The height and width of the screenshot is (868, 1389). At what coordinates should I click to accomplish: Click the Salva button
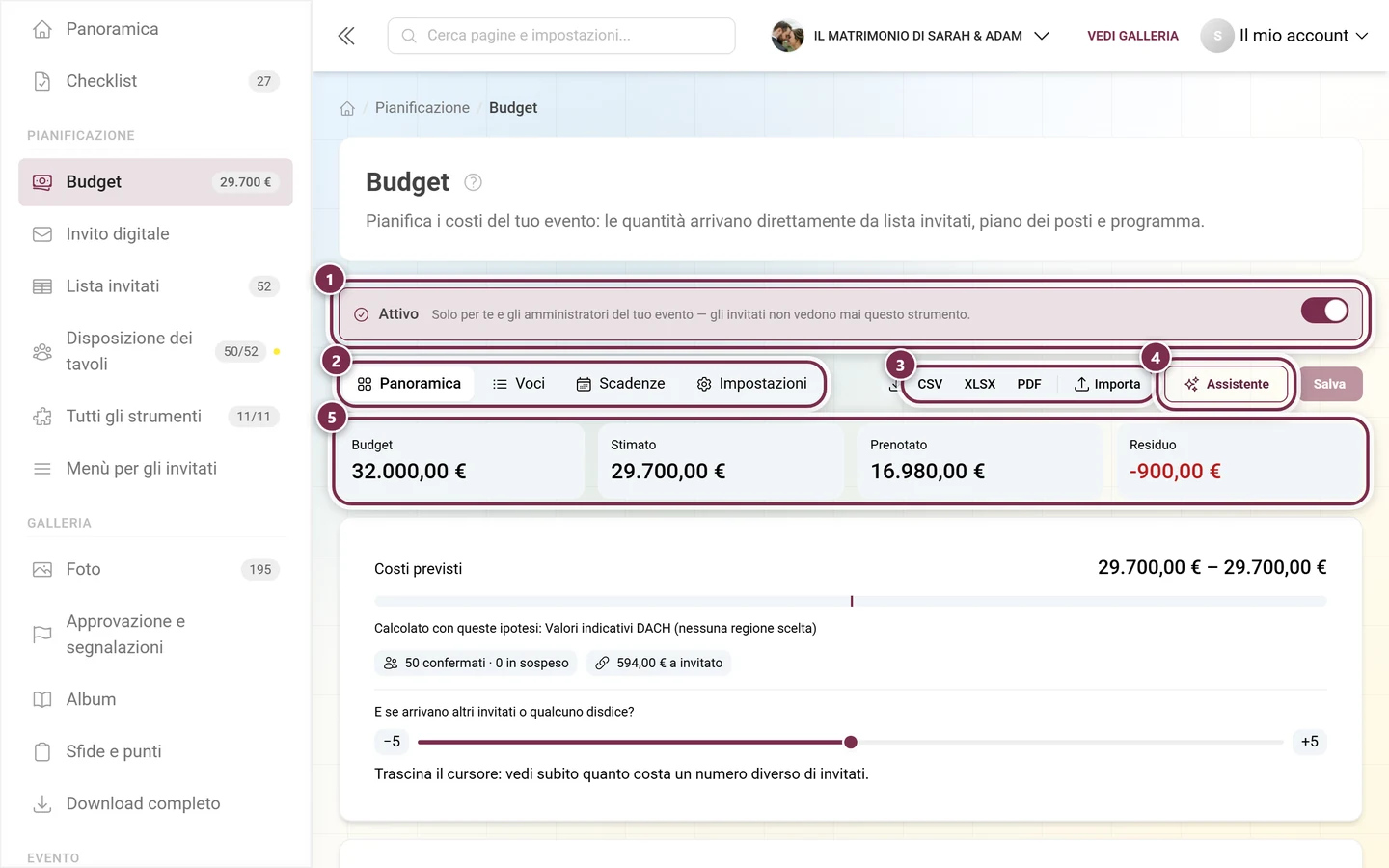click(1329, 384)
